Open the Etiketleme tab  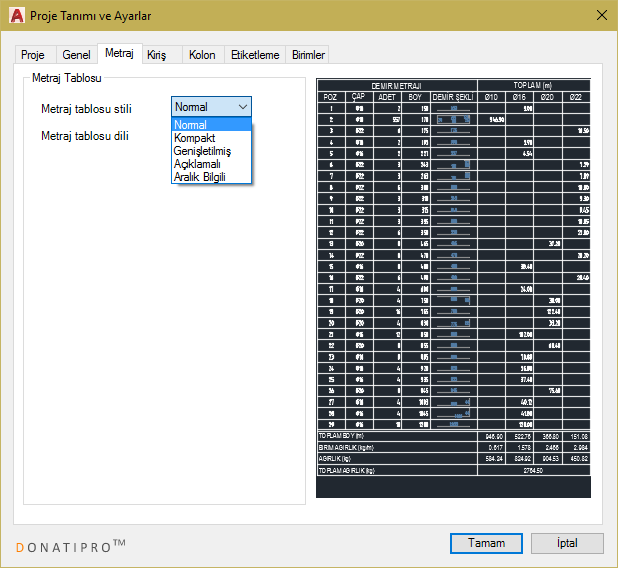point(255,55)
